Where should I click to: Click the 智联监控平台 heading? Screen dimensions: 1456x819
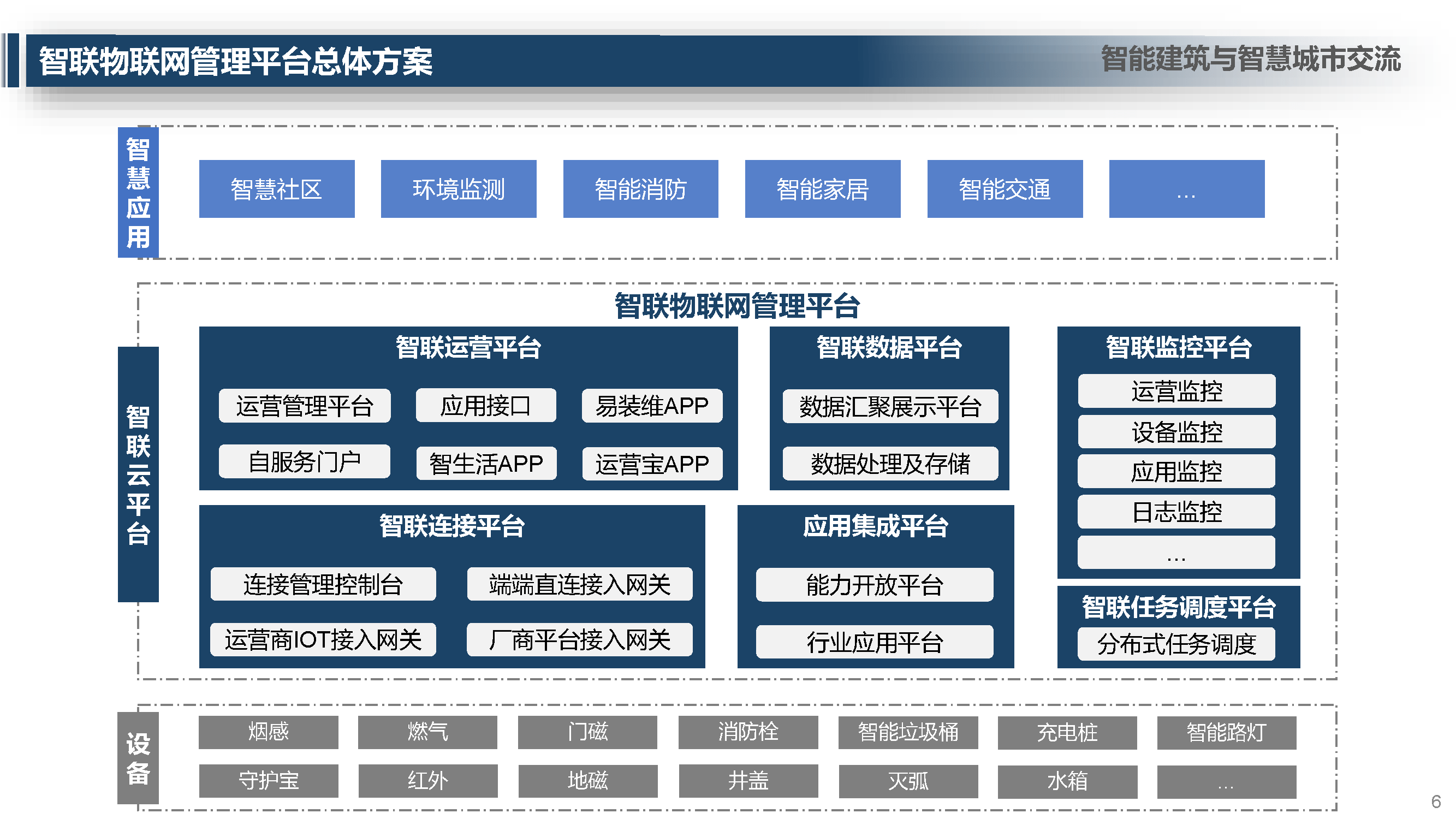tap(1179, 347)
